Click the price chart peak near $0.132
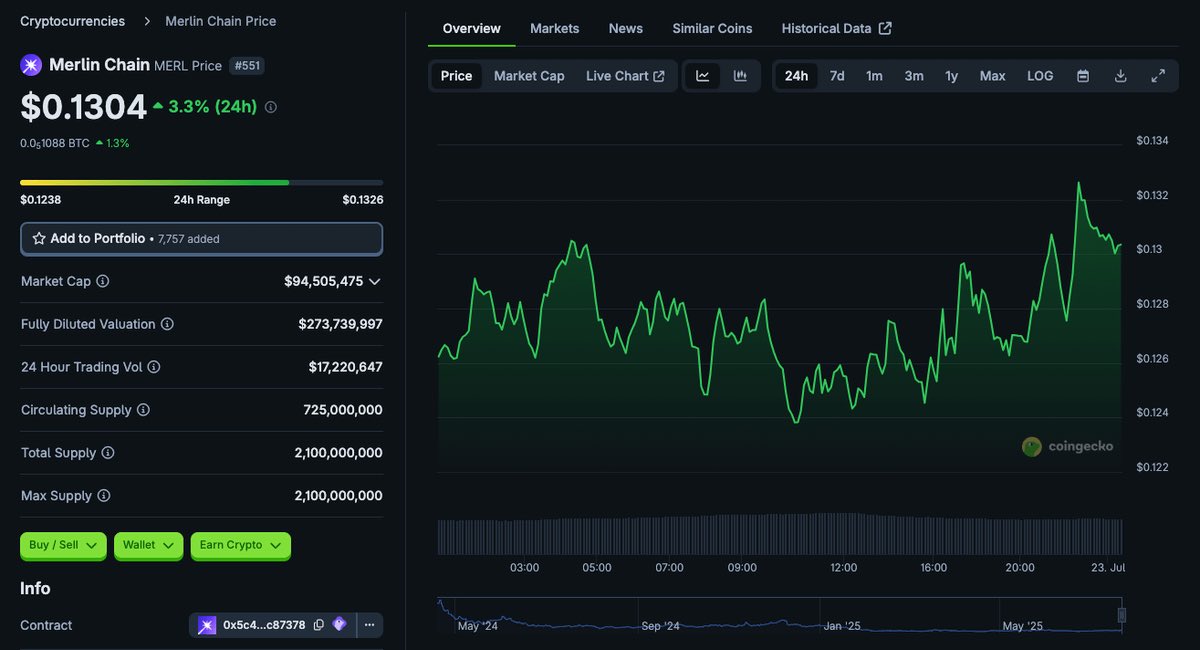This screenshot has height=650, width=1200. tap(1079, 183)
